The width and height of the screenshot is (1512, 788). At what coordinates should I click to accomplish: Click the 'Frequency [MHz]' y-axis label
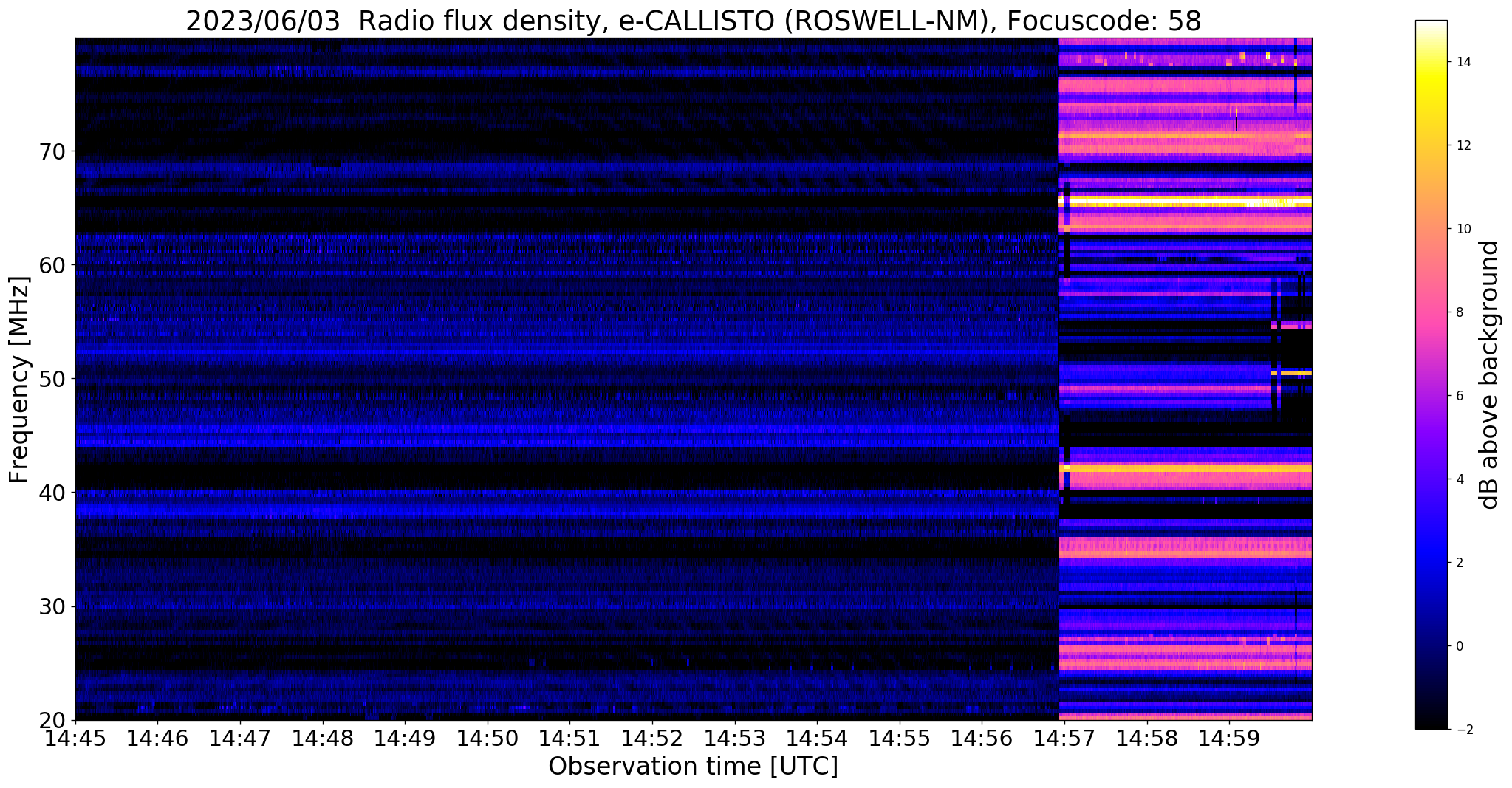click(x=20, y=380)
